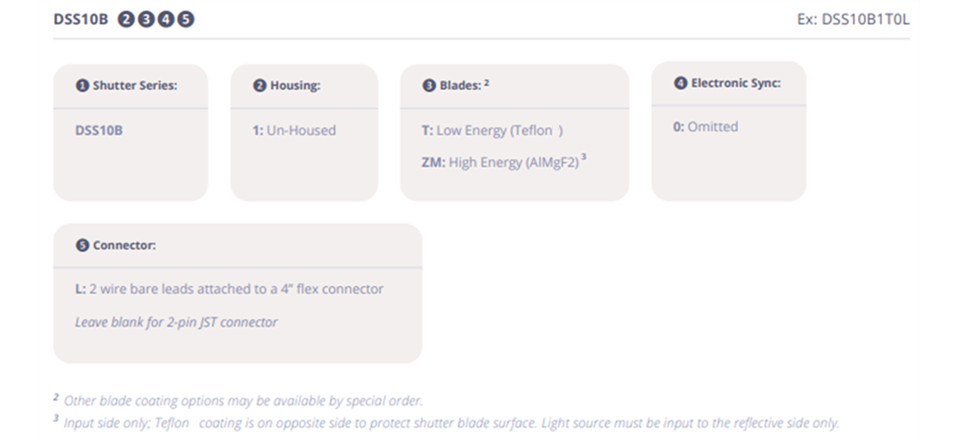
Task: Click the number 5 circle in header row
Action: 186,19
